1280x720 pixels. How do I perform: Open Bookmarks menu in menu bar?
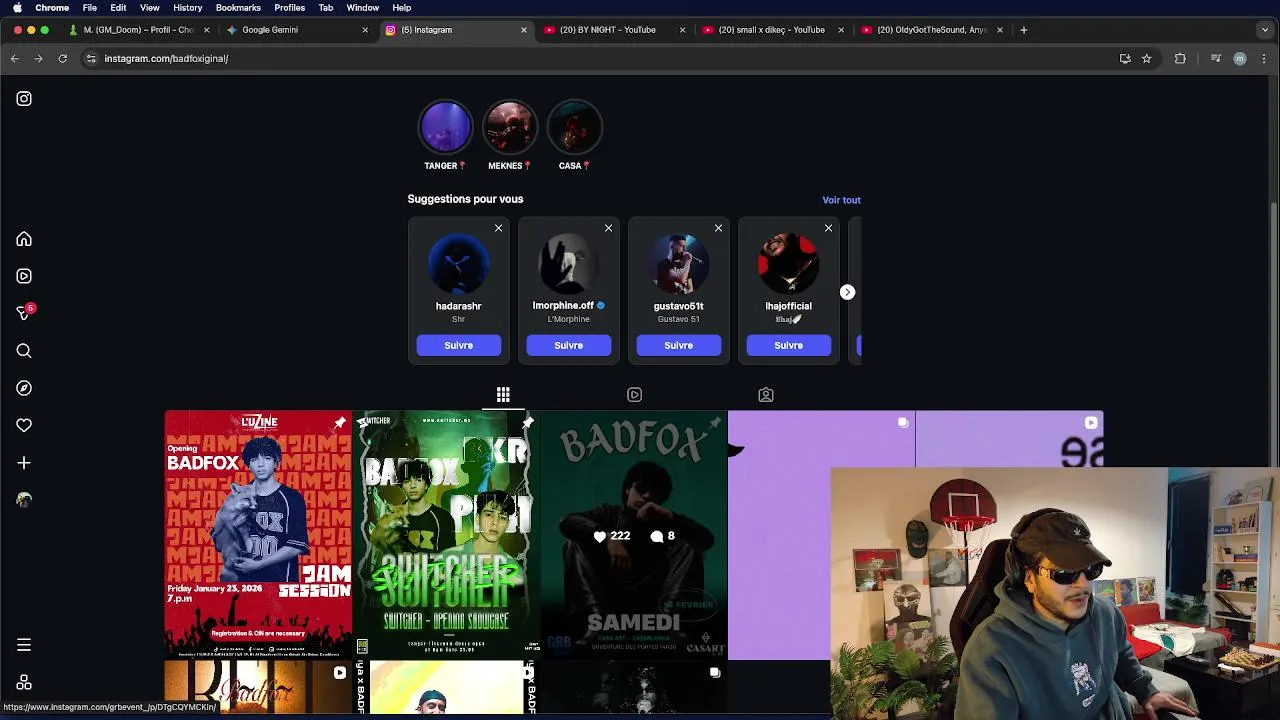[238, 8]
